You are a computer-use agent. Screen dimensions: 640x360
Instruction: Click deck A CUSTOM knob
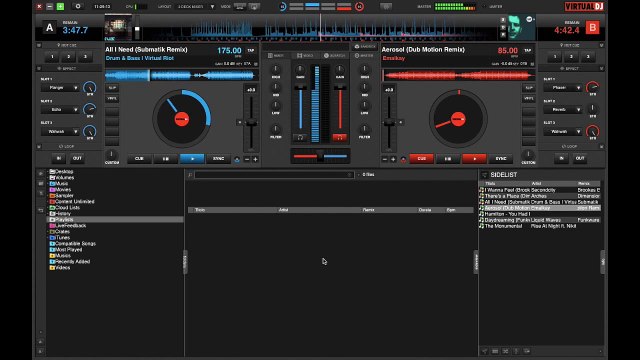coord(111,155)
